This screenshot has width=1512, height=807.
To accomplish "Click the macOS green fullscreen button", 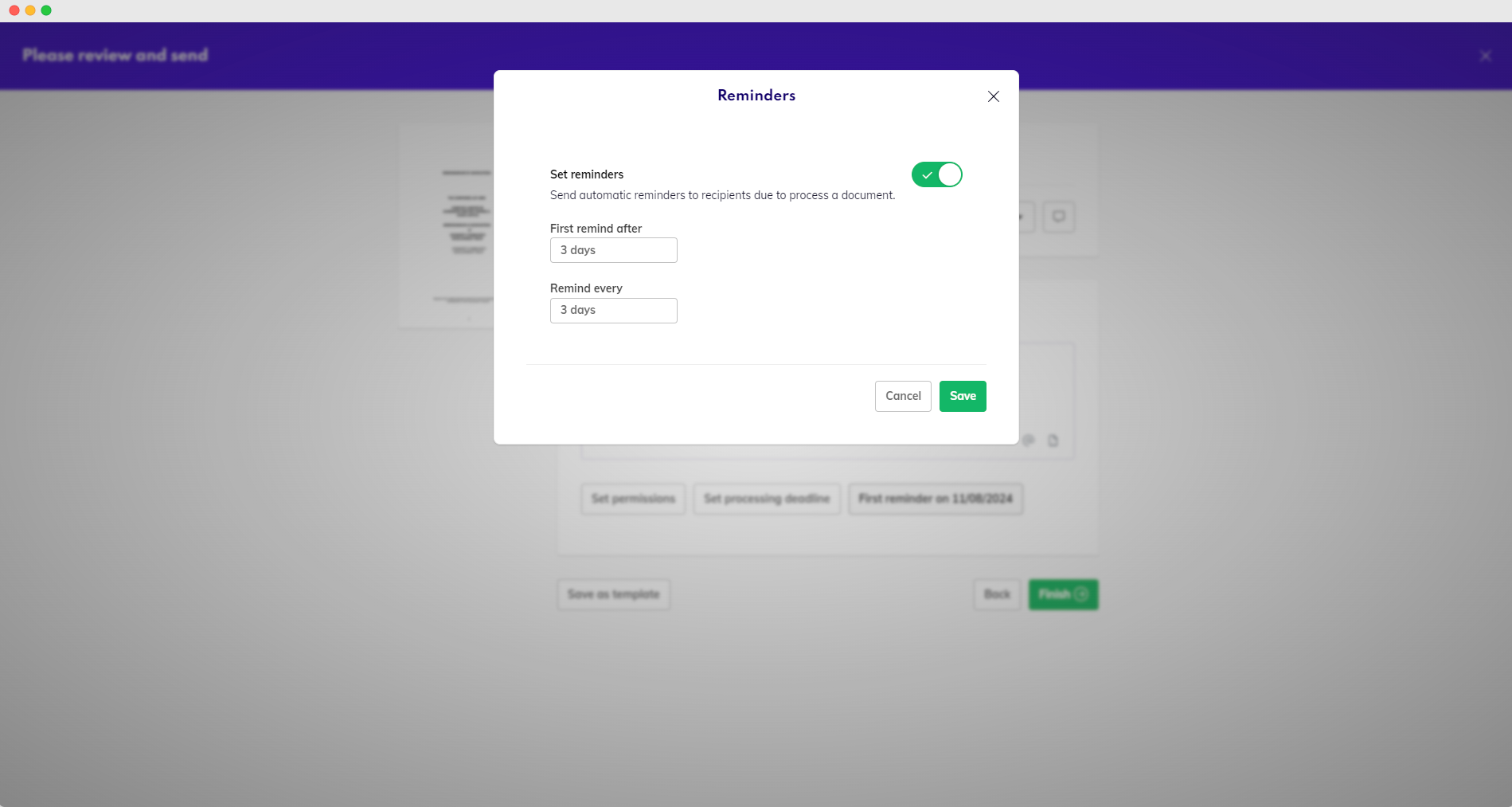I will (46, 10).
